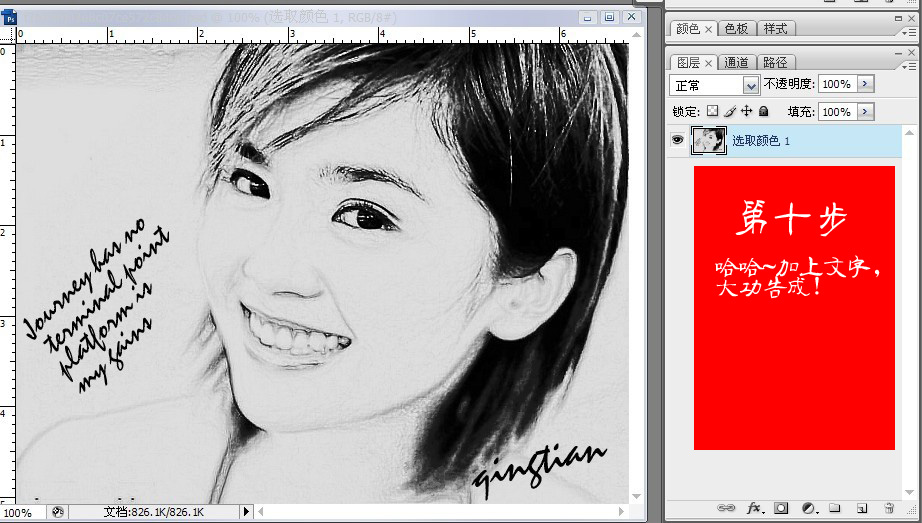The width and height of the screenshot is (922, 523).
Task: Toggle lock transparent pixels
Action: click(713, 112)
